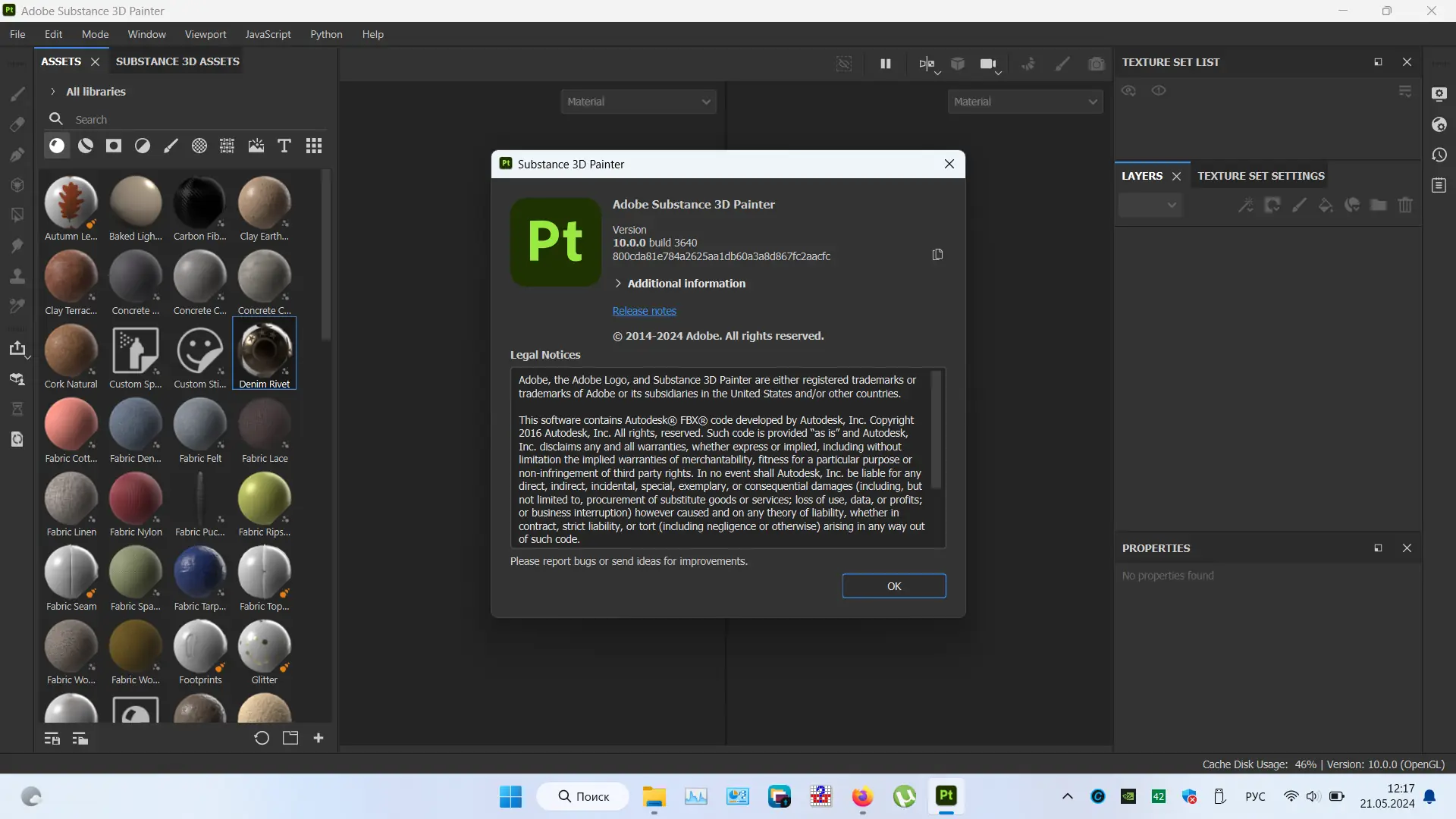The height and width of the screenshot is (819, 1456).
Task: Filter assets by fonts using the T icon
Action: click(x=284, y=146)
